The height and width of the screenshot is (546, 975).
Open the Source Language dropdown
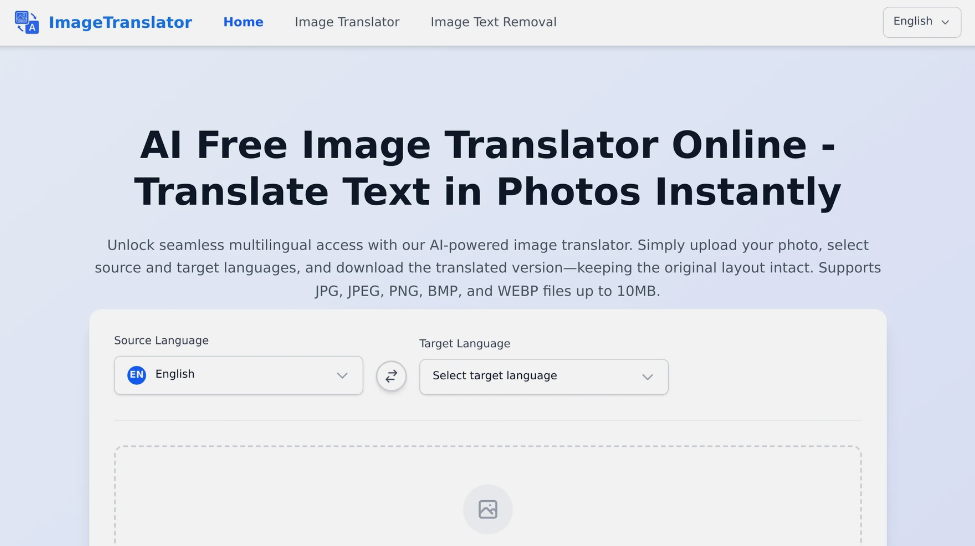pos(238,375)
